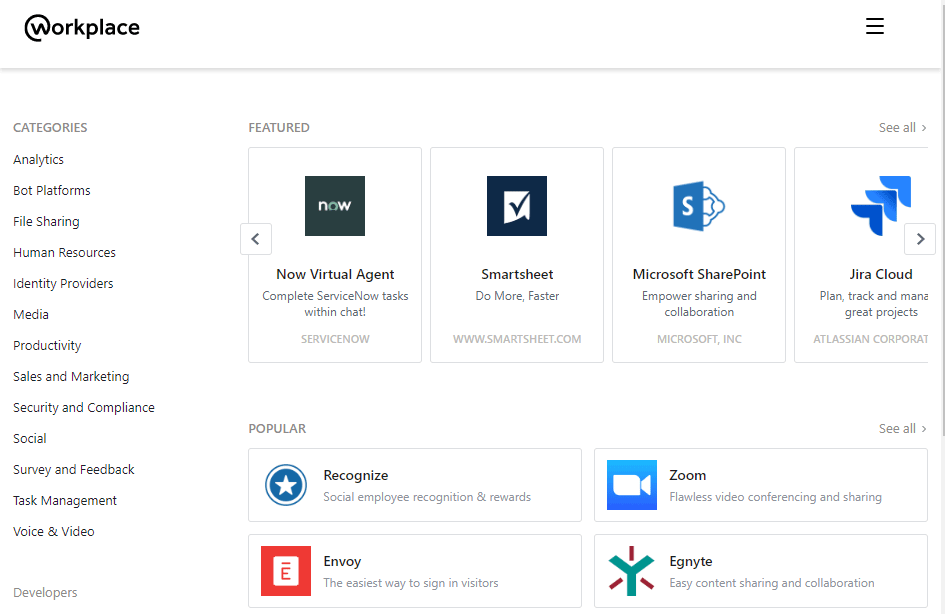
Task: Select Security and Compliance category
Action: pos(84,408)
